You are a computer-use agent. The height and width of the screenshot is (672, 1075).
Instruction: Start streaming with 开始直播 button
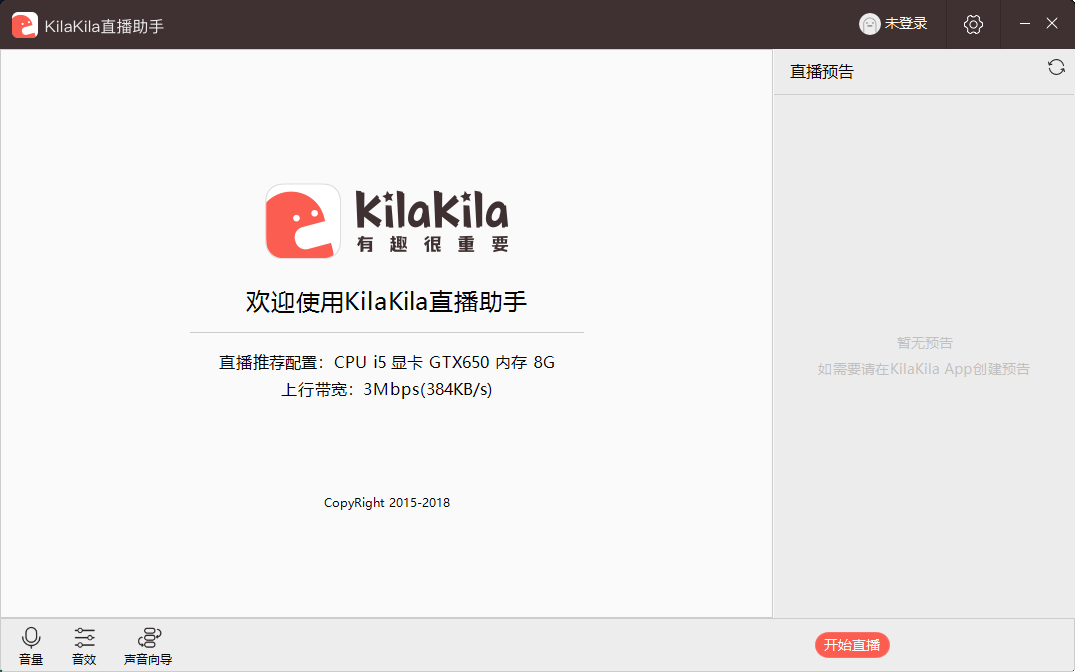852,645
